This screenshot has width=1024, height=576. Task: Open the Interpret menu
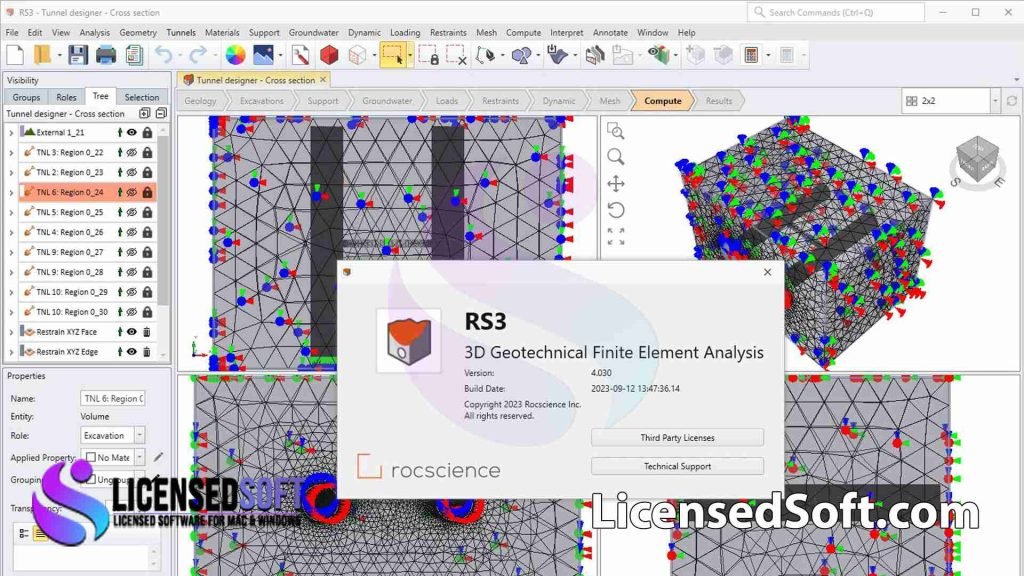566,32
